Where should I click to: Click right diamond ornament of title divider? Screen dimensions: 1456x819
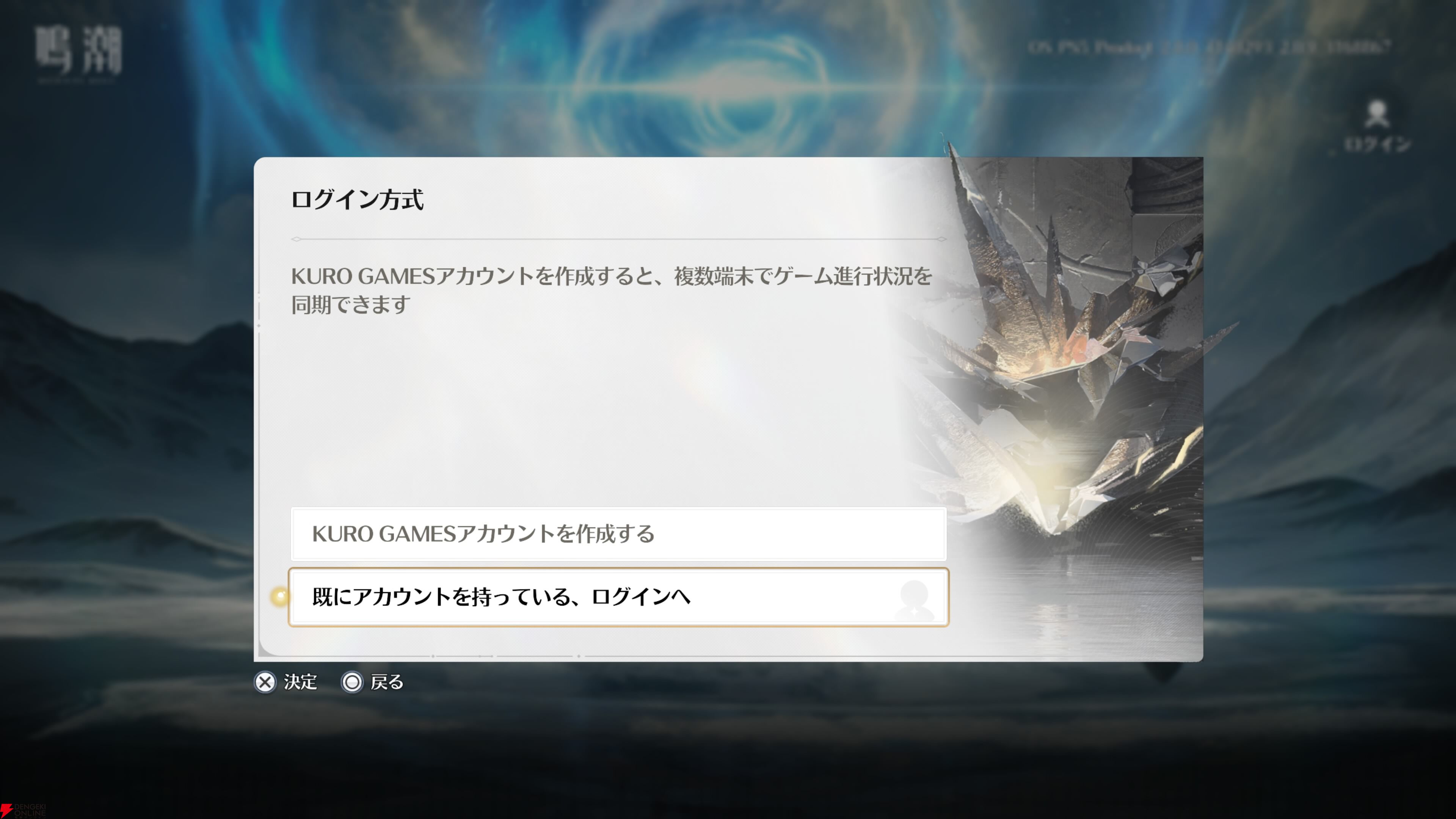941,239
